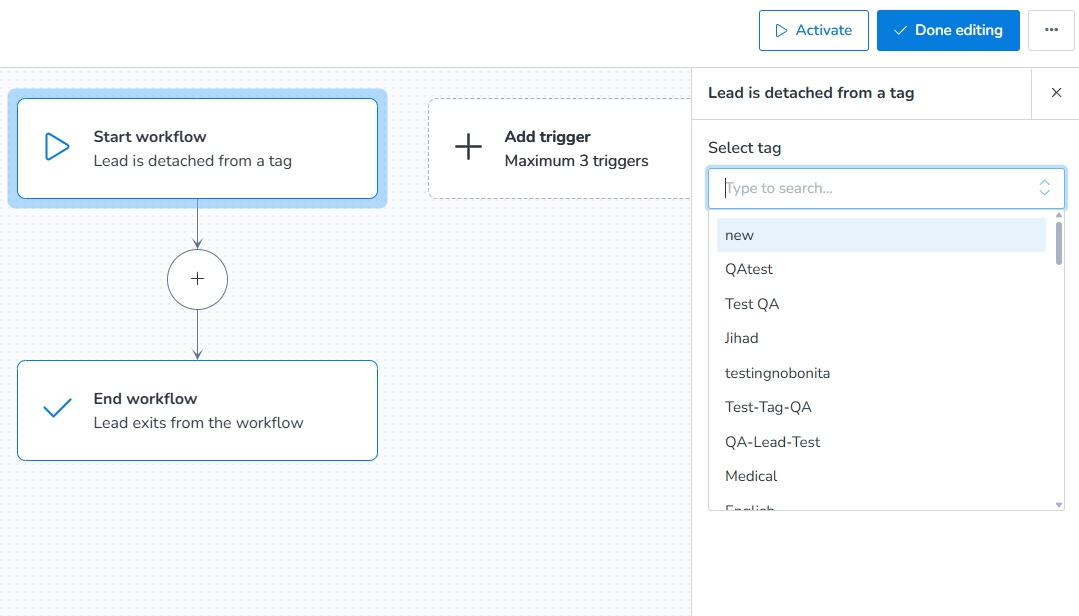Close the Lead is detached panel
The image size is (1079, 616).
pos(1056,93)
